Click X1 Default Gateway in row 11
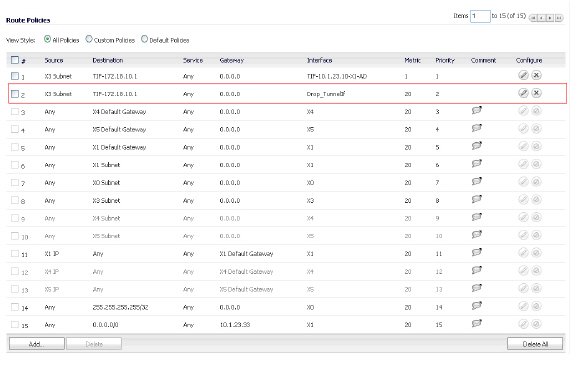The image size is (577, 379). click(x=246, y=254)
